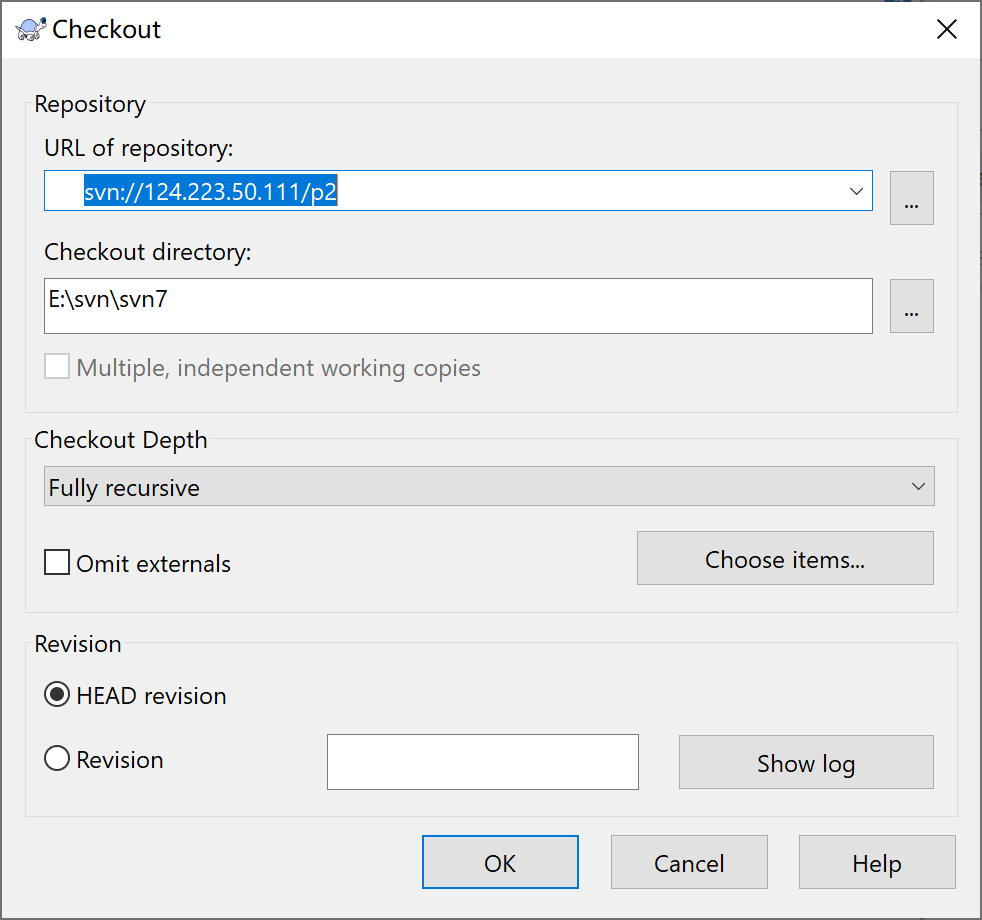
Task: Click the Checkout title bar text
Action: click(x=107, y=29)
